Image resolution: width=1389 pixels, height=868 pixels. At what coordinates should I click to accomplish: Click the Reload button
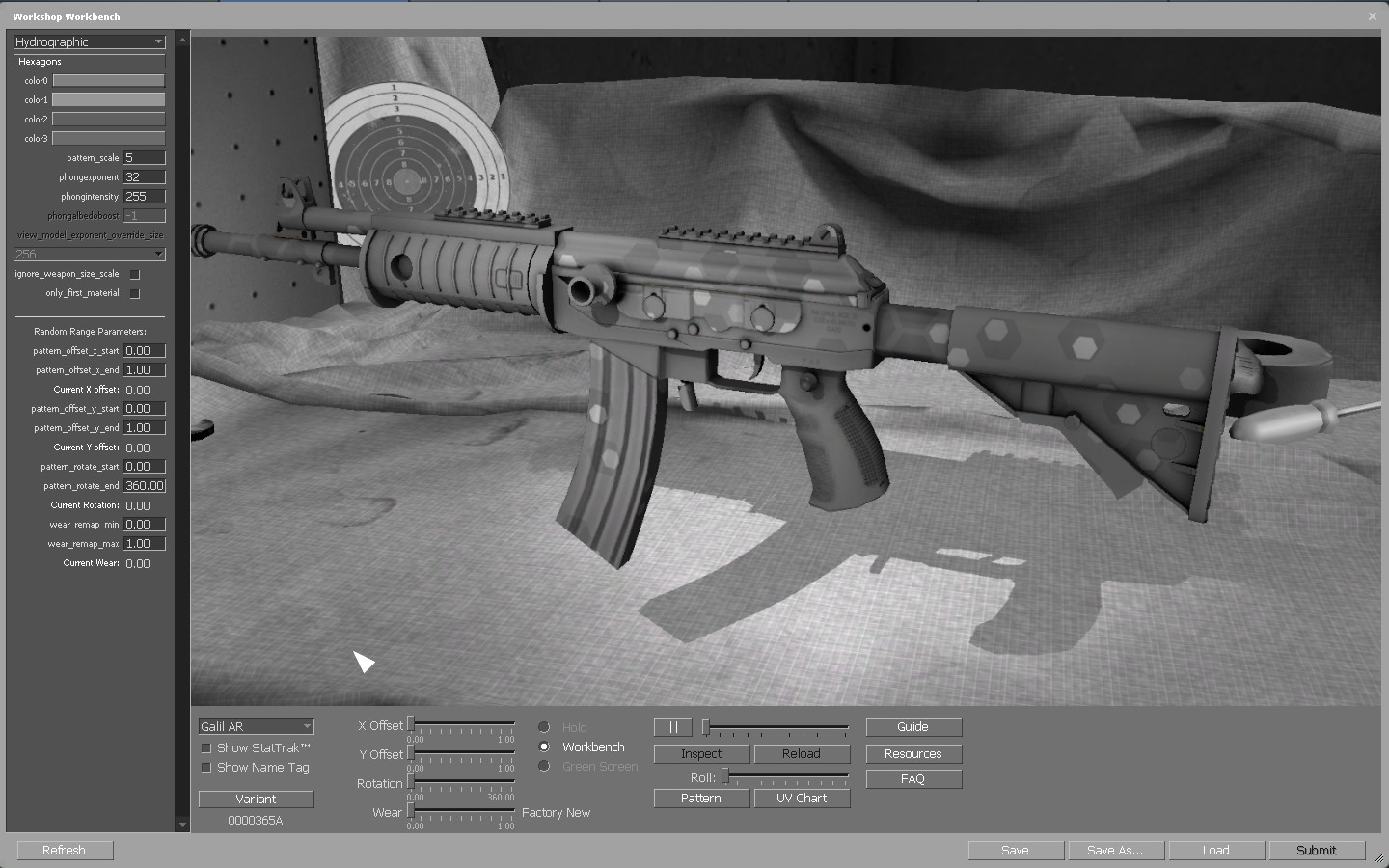(802, 754)
